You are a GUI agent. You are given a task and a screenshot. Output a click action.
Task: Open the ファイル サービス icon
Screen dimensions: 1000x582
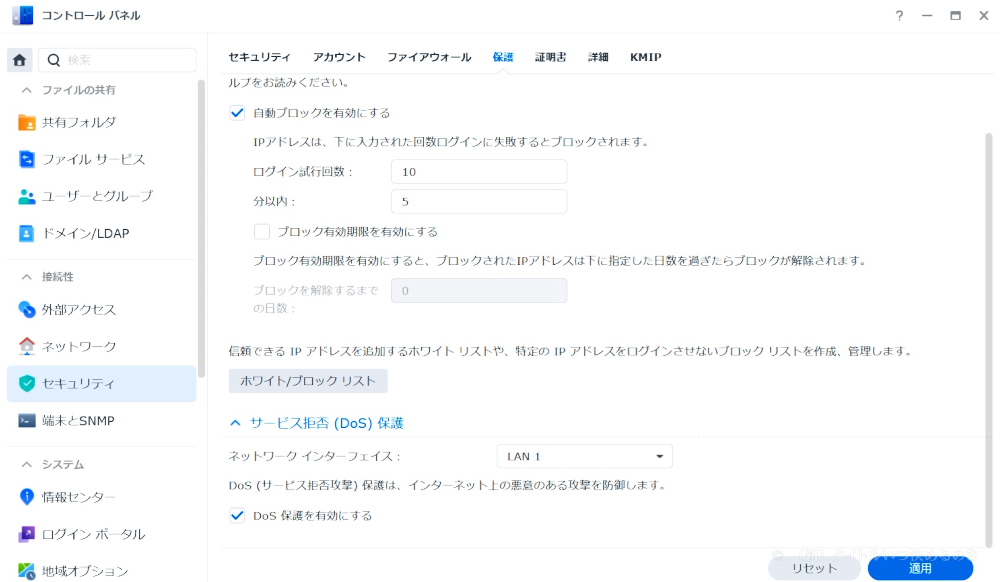(27, 159)
